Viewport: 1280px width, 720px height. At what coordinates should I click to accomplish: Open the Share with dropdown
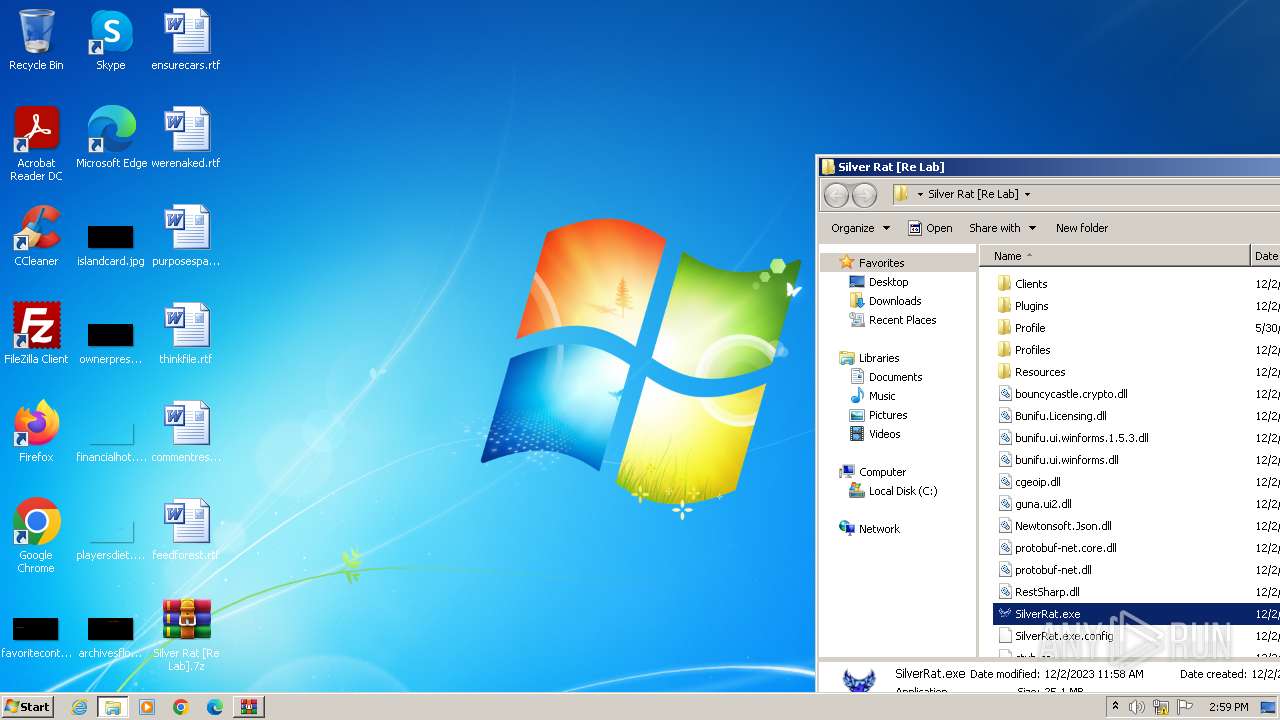1002,228
